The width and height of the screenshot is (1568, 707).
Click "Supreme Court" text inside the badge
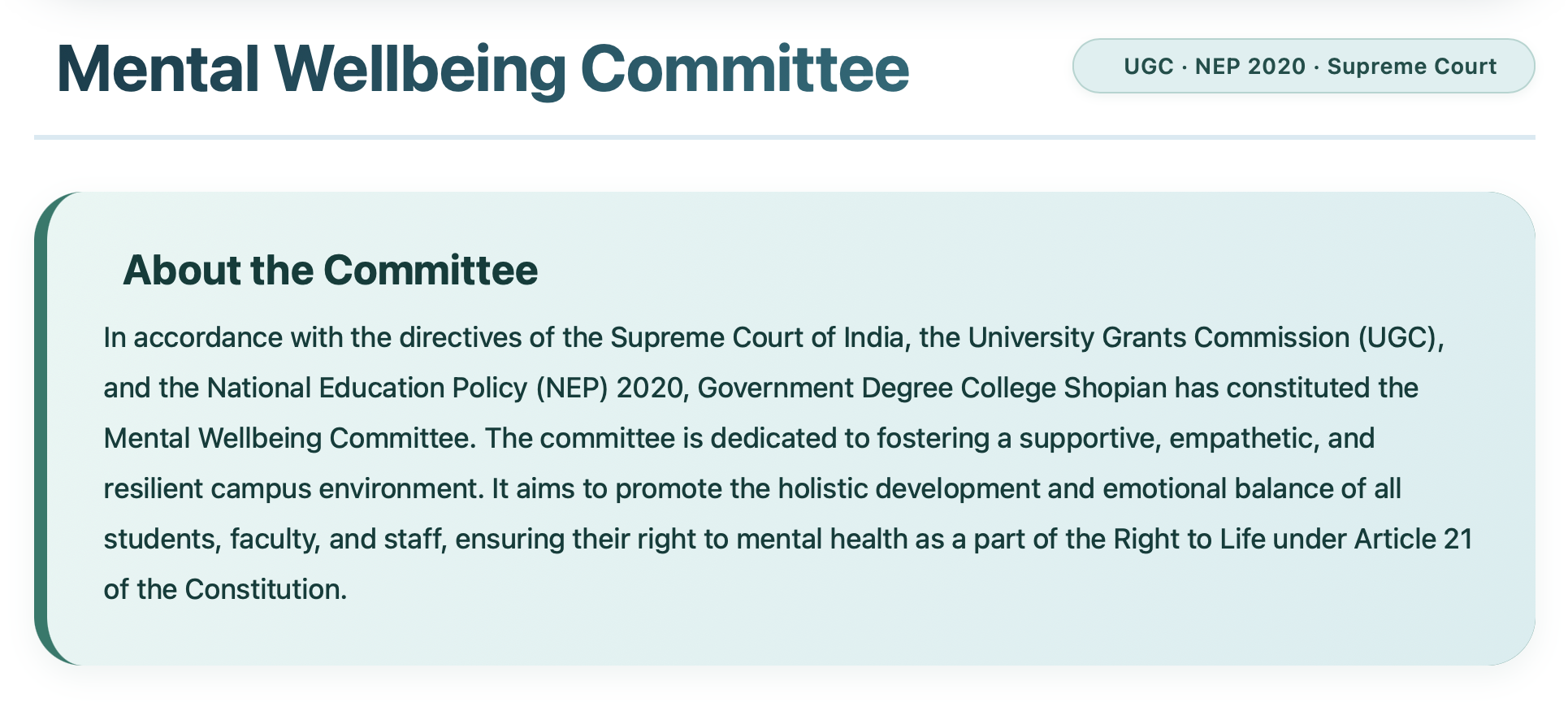pos(1412,67)
